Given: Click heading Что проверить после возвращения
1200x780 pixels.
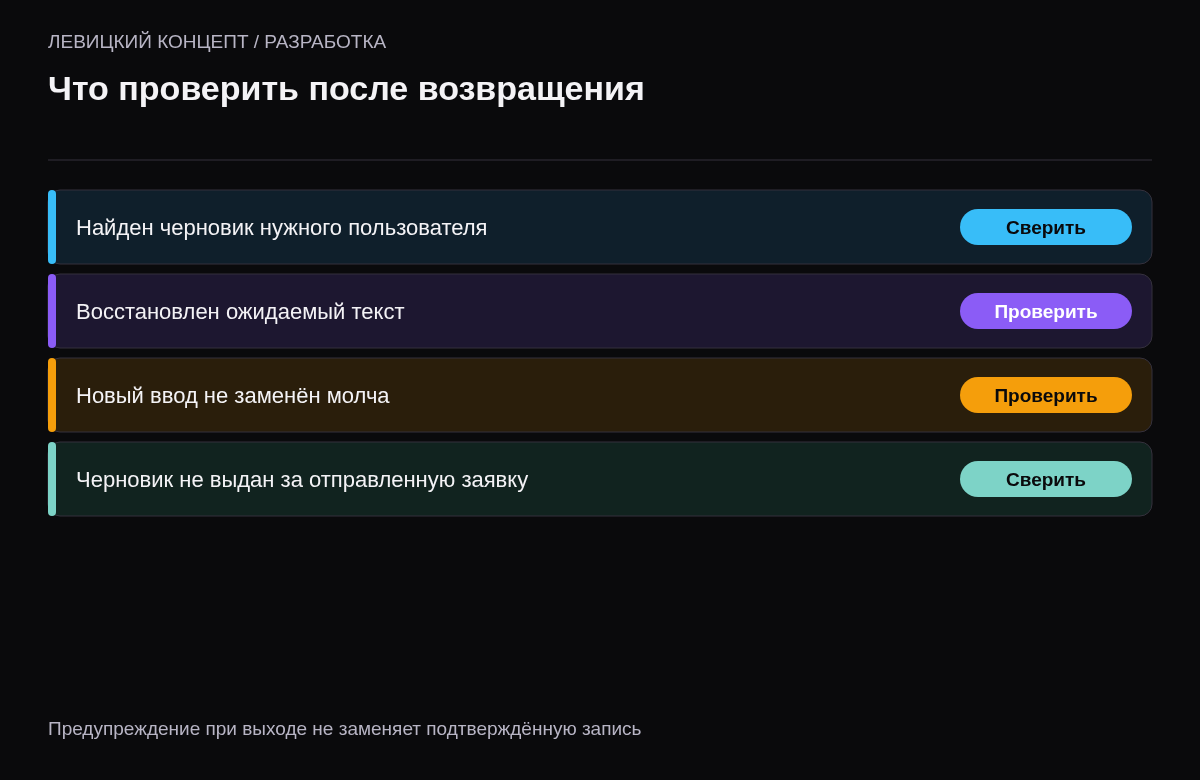Looking at the screenshot, I should point(346,88).
